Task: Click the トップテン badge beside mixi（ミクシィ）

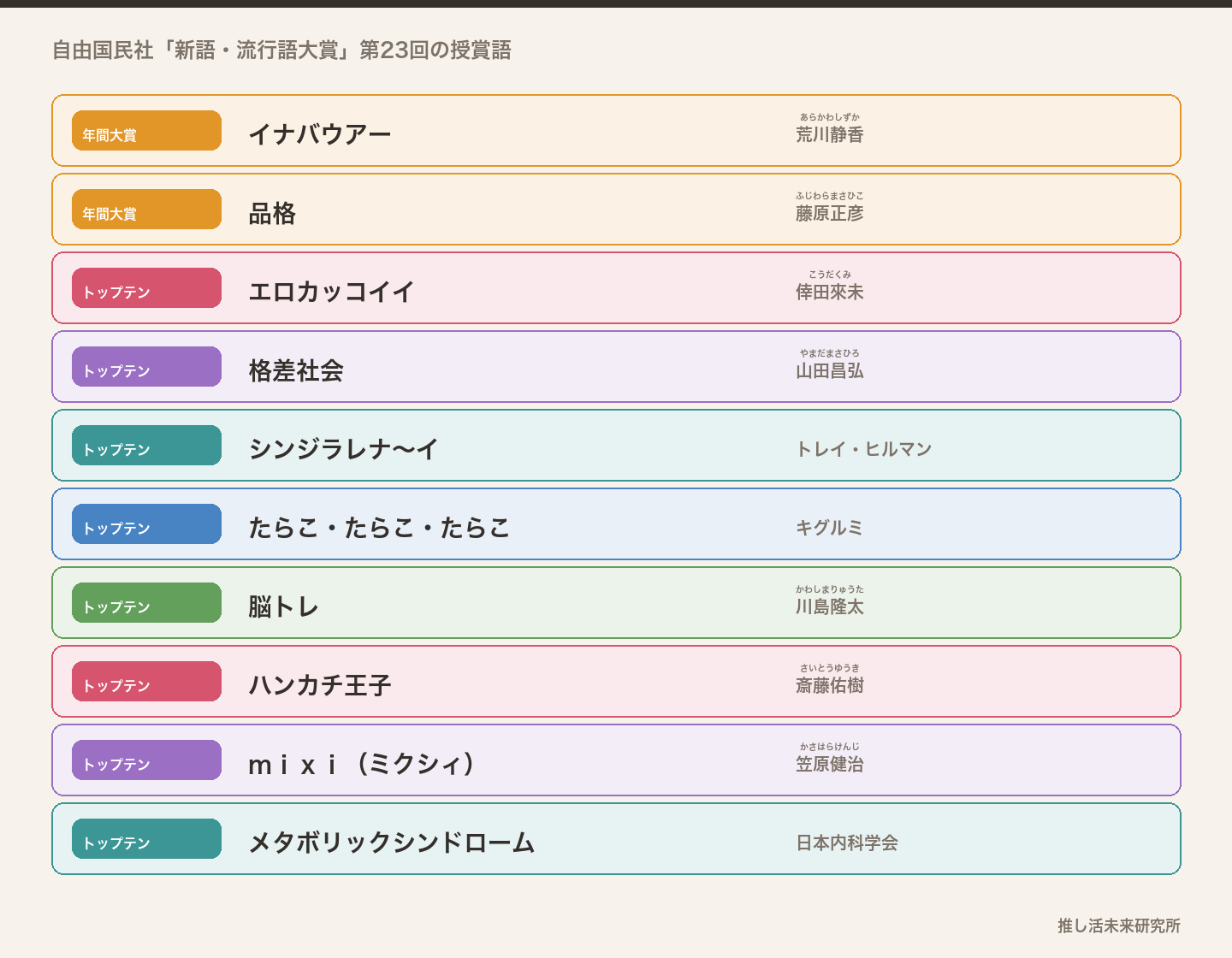Action: 146,760
